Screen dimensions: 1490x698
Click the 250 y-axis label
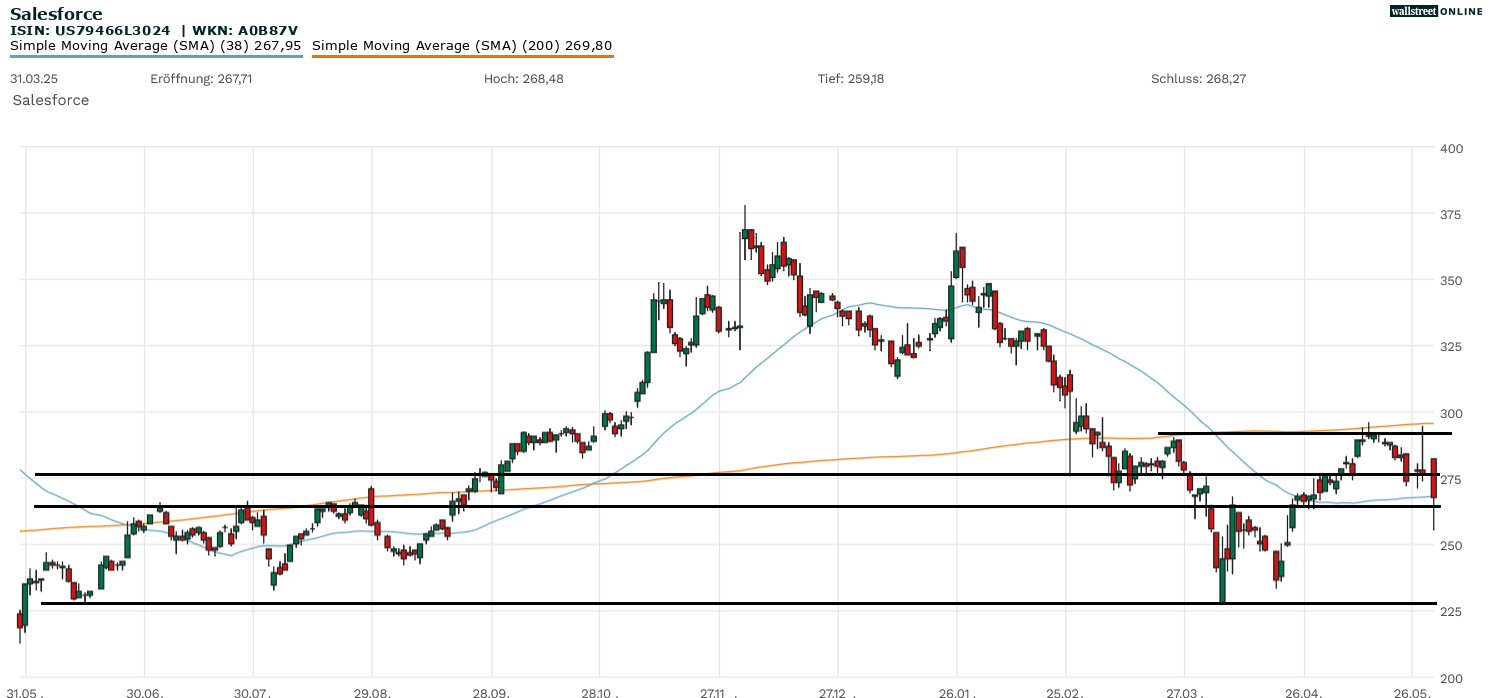[x=1451, y=546]
